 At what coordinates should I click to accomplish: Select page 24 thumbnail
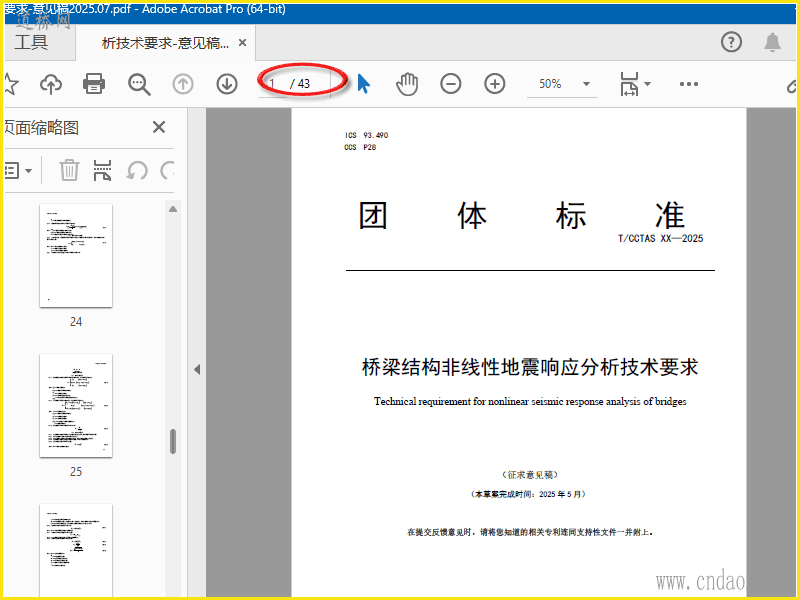[x=76, y=256]
